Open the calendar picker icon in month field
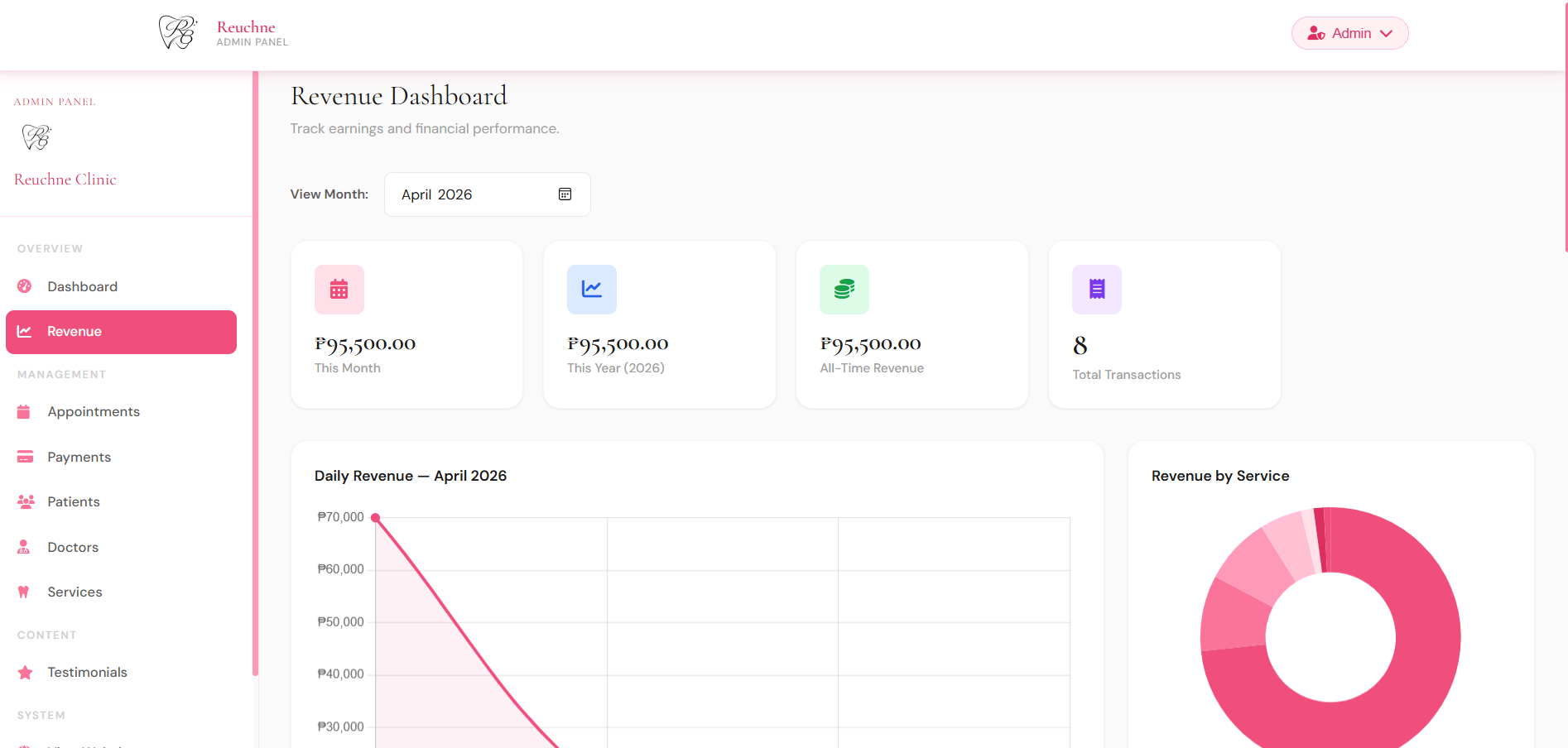Viewport: 1568px width, 748px height. pyautogui.click(x=565, y=194)
